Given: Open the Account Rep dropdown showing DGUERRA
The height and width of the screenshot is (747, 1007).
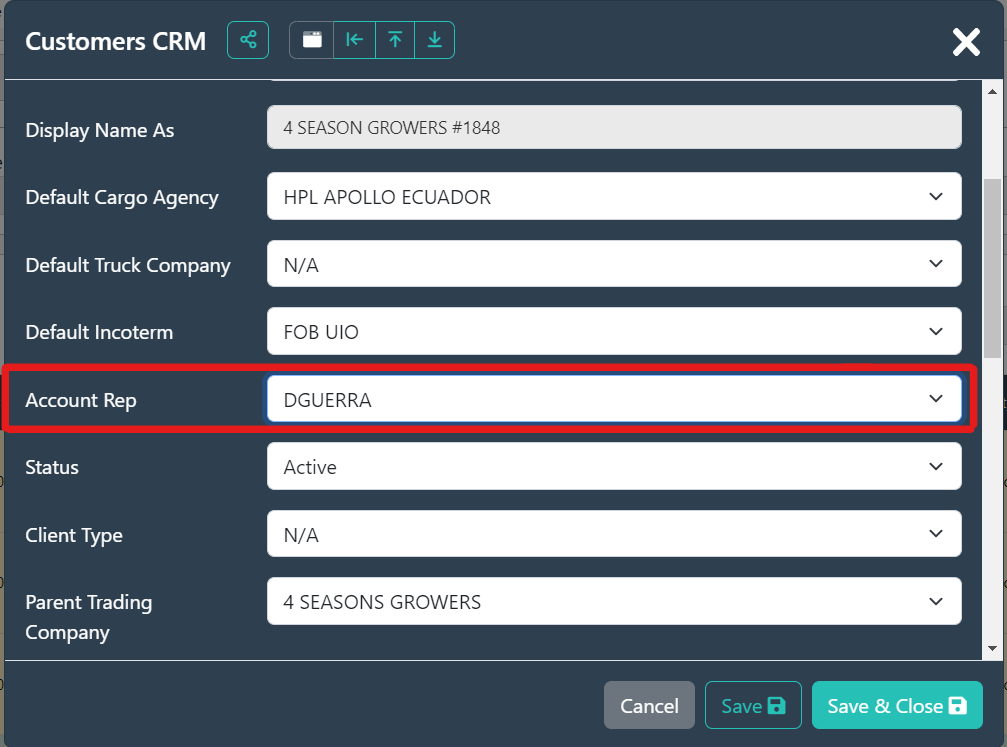Looking at the screenshot, I should pyautogui.click(x=613, y=400).
